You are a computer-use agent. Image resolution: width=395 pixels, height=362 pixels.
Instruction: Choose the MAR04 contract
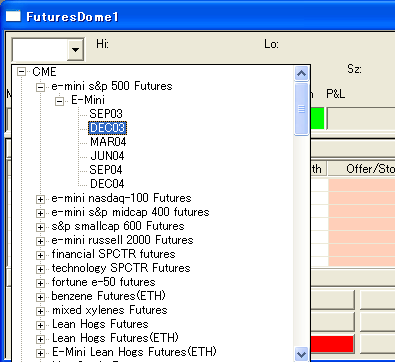pyautogui.click(x=108, y=142)
